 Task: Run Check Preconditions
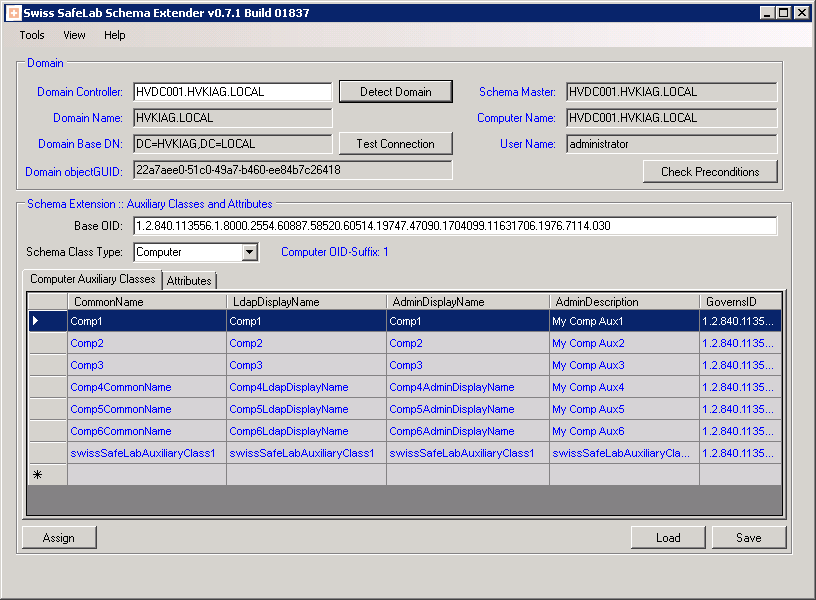coord(710,172)
